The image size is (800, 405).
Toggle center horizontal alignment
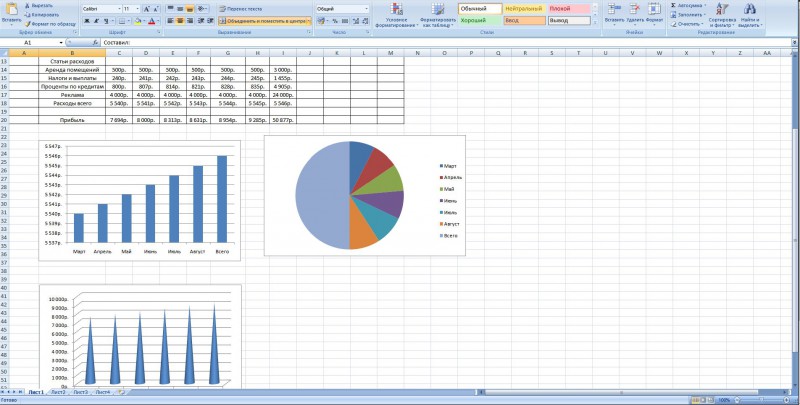pos(180,21)
